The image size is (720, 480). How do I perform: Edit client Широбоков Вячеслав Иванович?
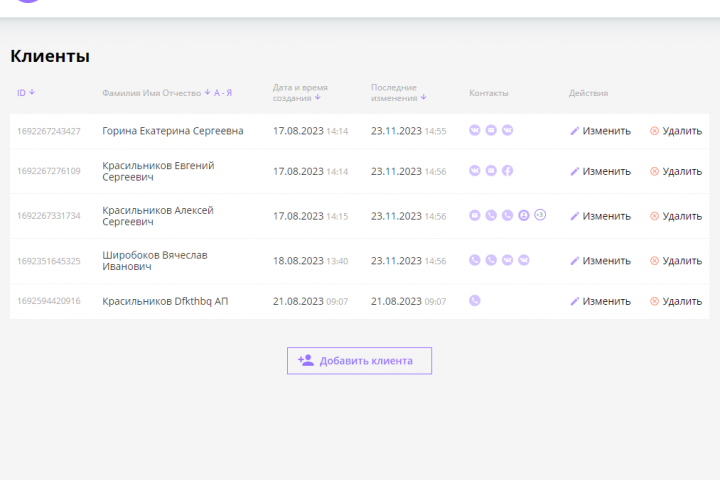click(601, 261)
